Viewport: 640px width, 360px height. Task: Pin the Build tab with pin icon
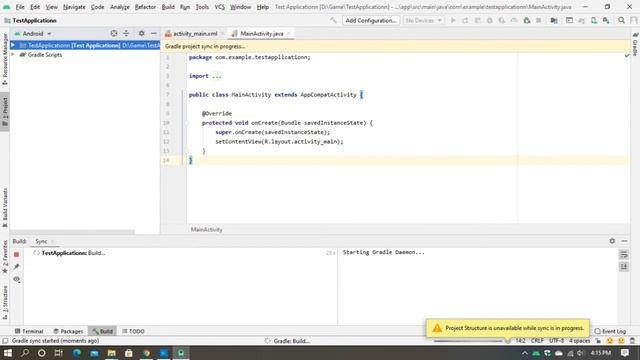16,267
